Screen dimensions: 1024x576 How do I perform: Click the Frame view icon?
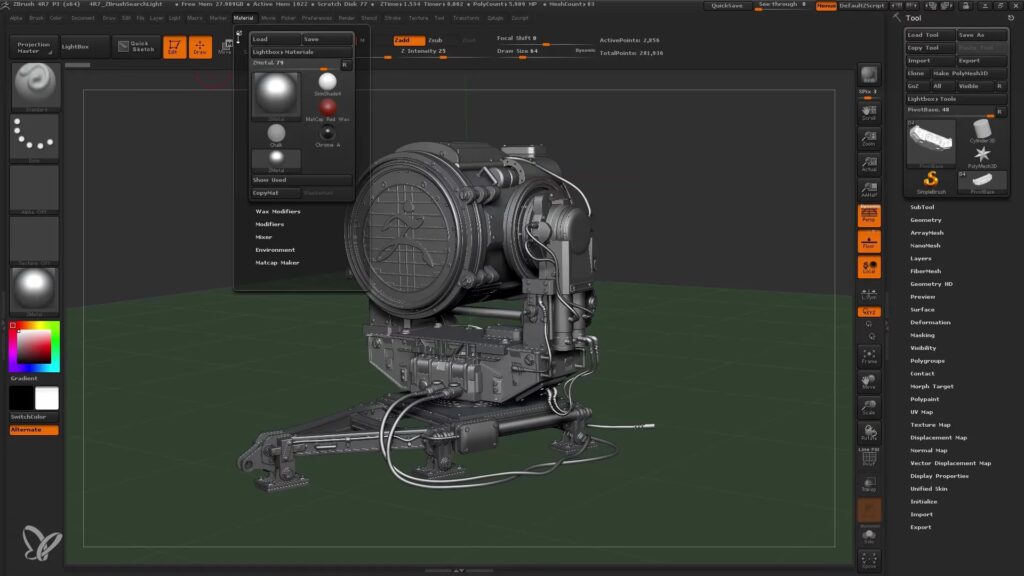pyautogui.click(x=869, y=355)
